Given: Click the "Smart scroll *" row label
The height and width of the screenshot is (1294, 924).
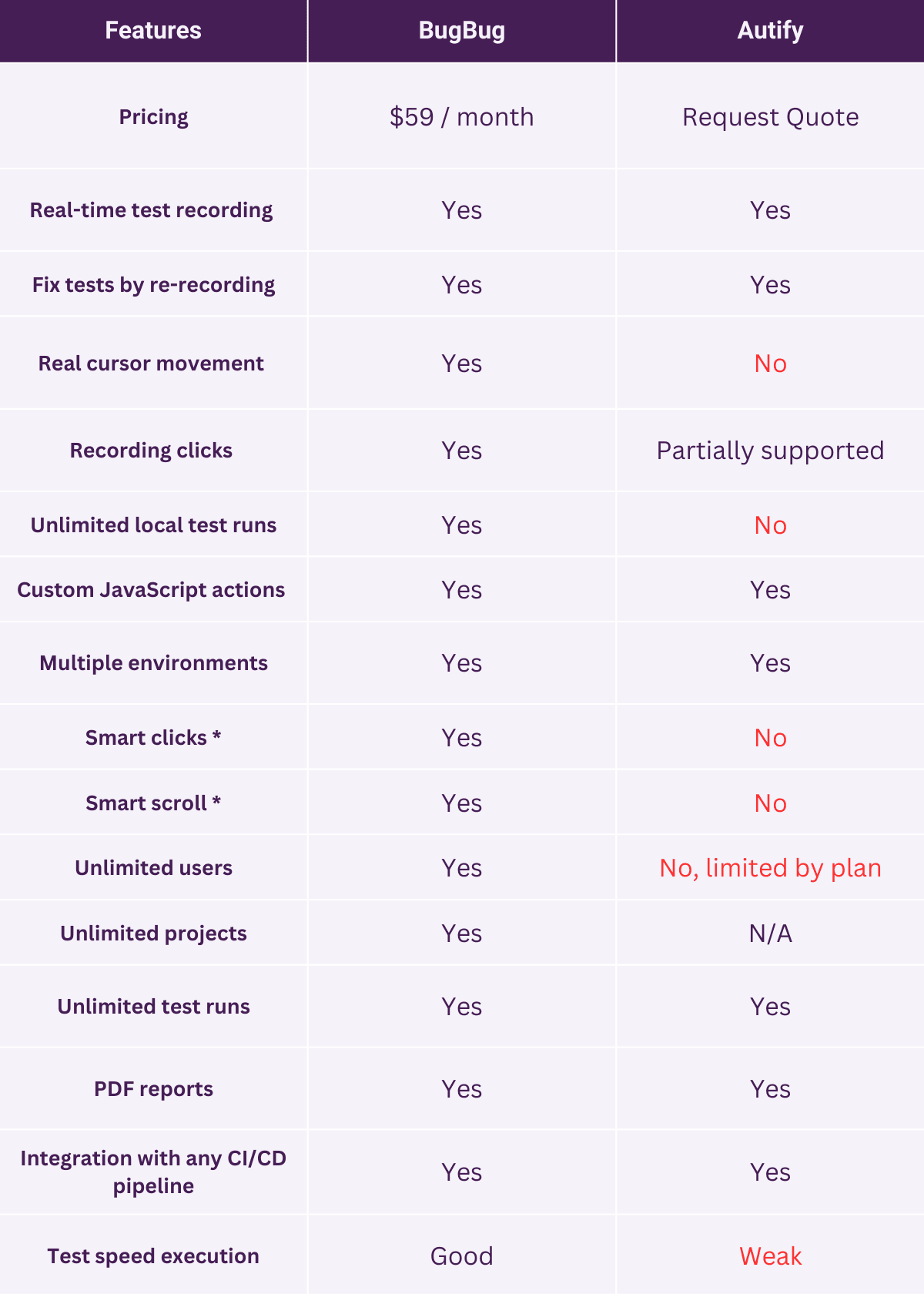Looking at the screenshot, I should click(153, 803).
